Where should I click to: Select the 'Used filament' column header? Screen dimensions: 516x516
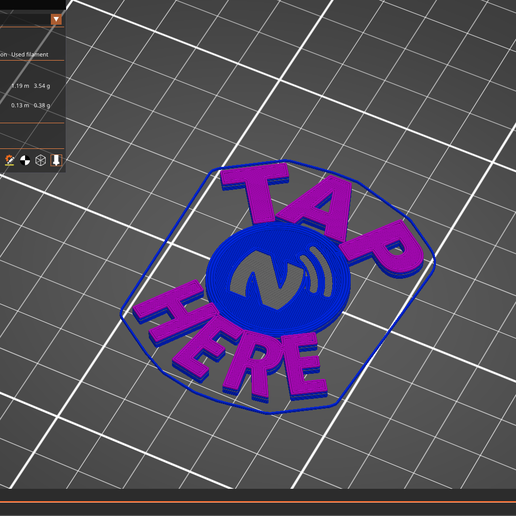30,54
